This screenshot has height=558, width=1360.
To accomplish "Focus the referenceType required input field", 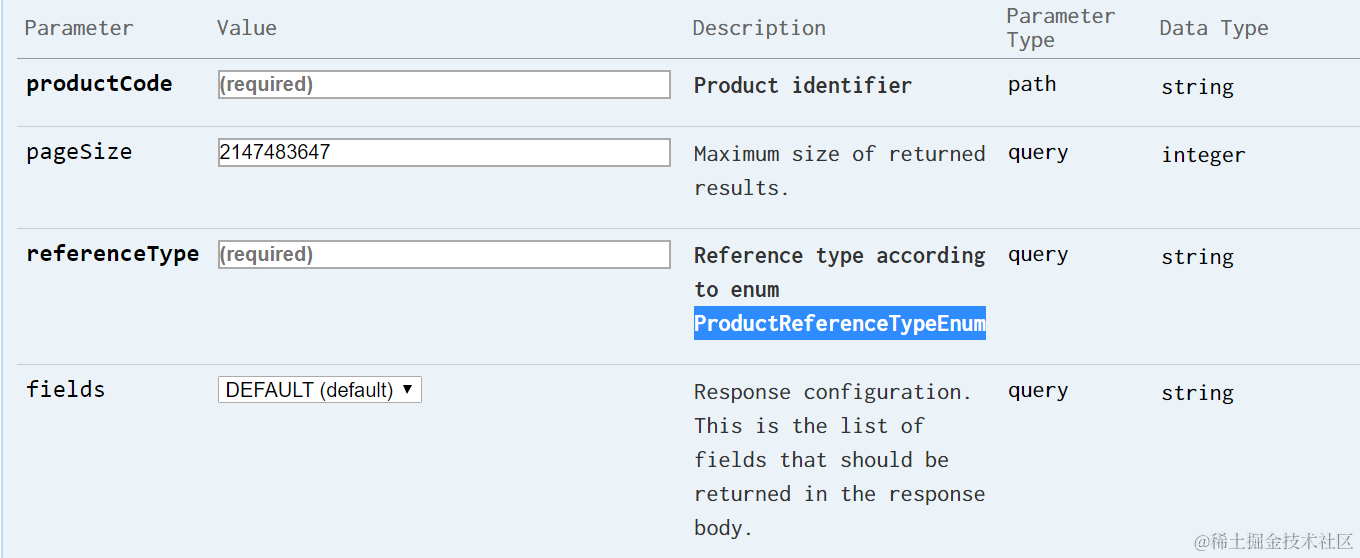I will (444, 255).
